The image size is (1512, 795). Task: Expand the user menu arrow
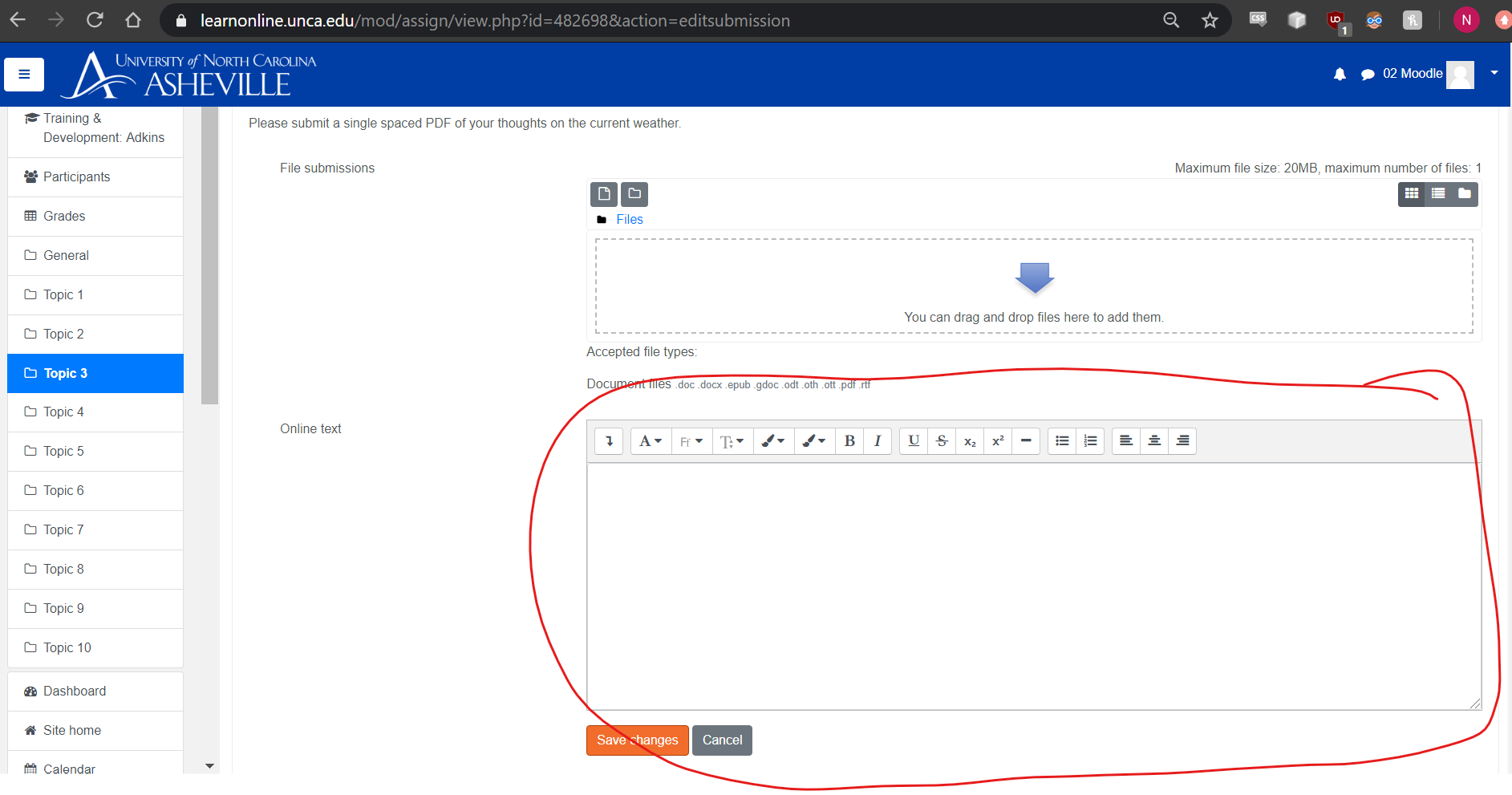coord(1494,73)
